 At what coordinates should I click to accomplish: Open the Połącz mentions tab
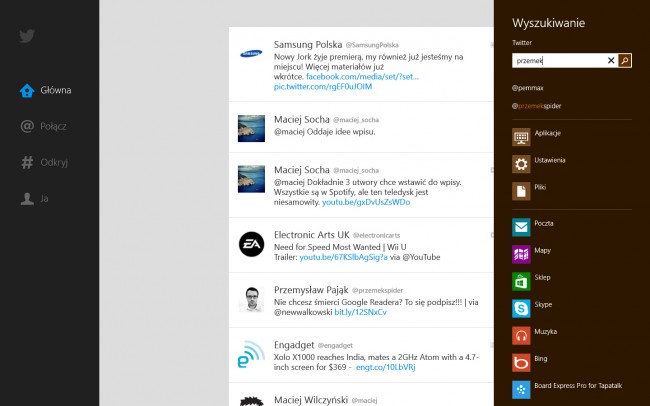click(x=44, y=126)
